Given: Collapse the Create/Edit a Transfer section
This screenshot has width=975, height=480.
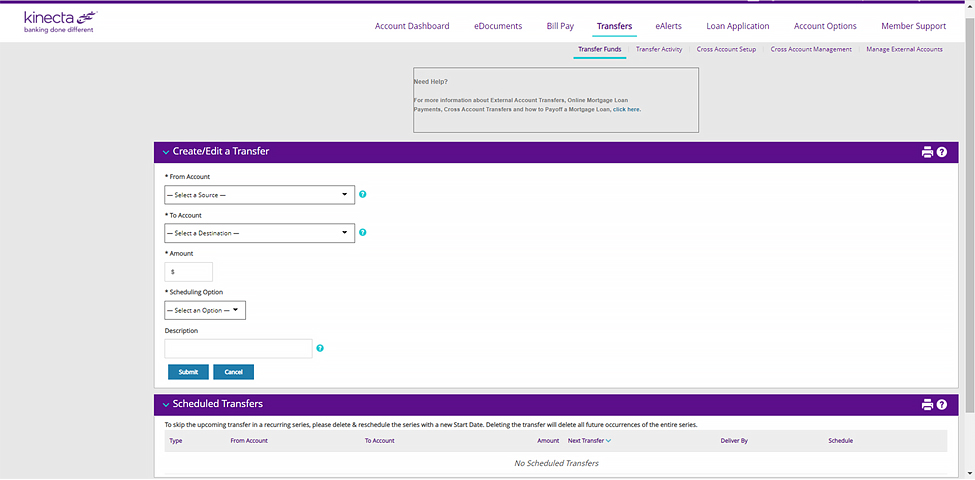Looking at the screenshot, I should coord(166,152).
